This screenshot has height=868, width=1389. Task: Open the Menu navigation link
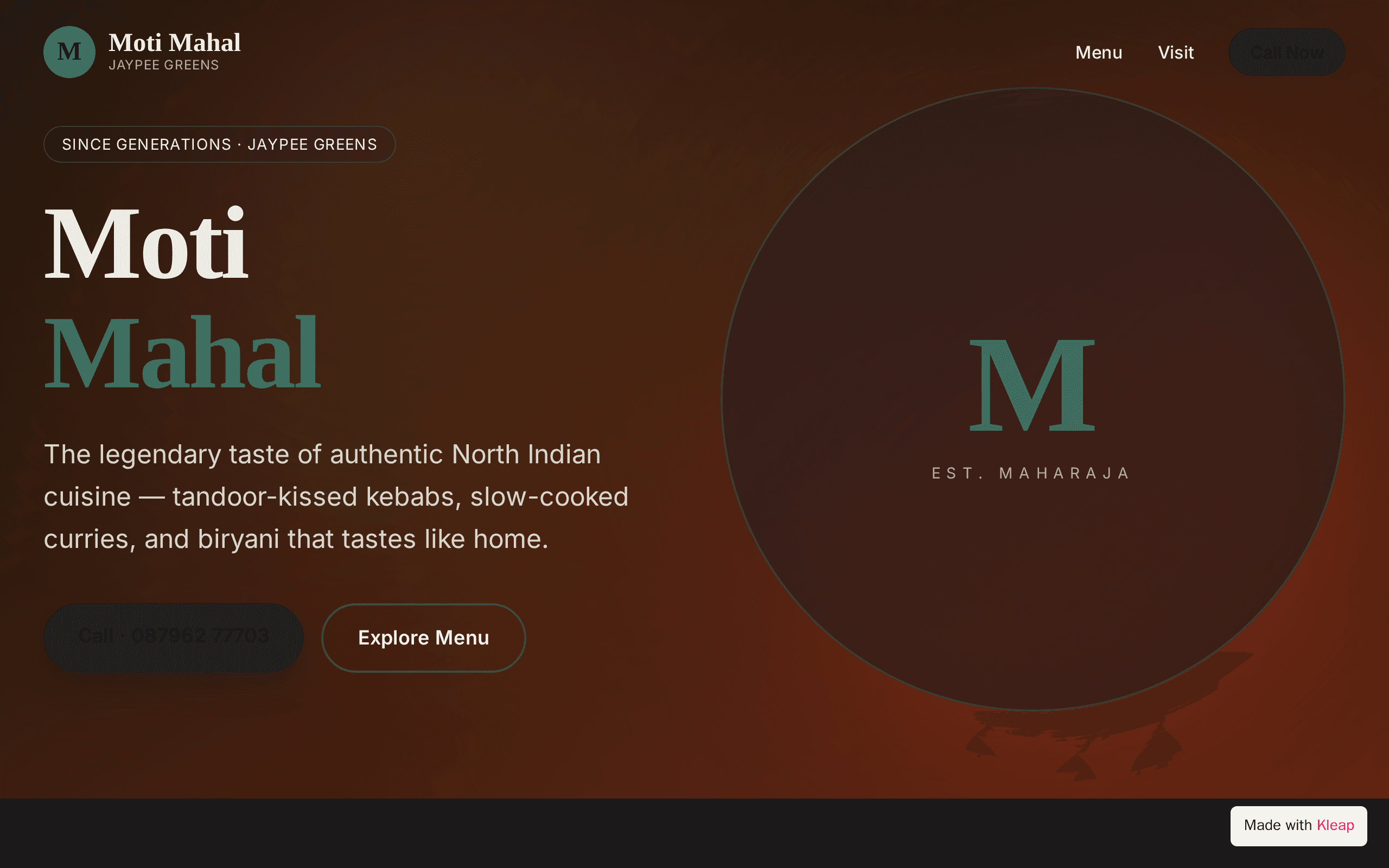point(1099,52)
